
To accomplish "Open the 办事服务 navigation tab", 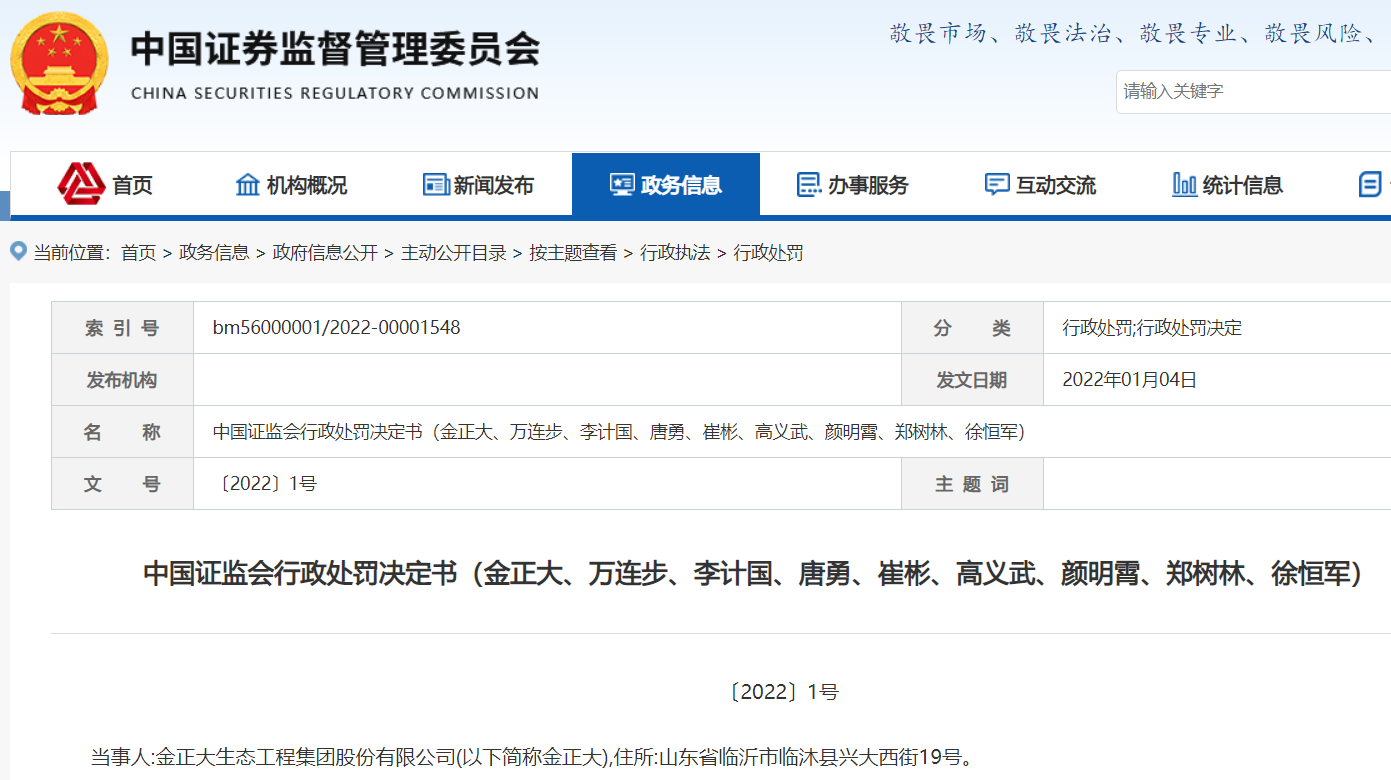I will coord(853,185).
